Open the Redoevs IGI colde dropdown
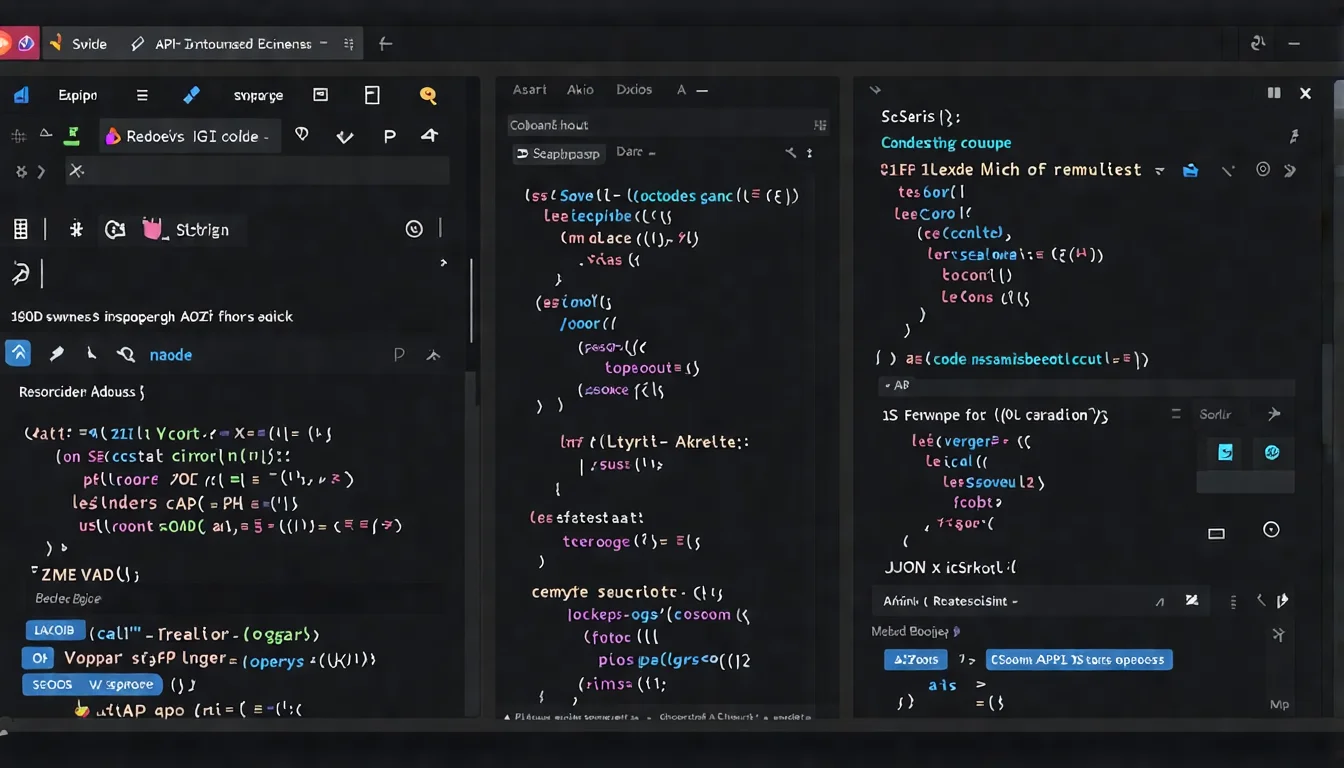The image size is (1344, 768). 189,135
